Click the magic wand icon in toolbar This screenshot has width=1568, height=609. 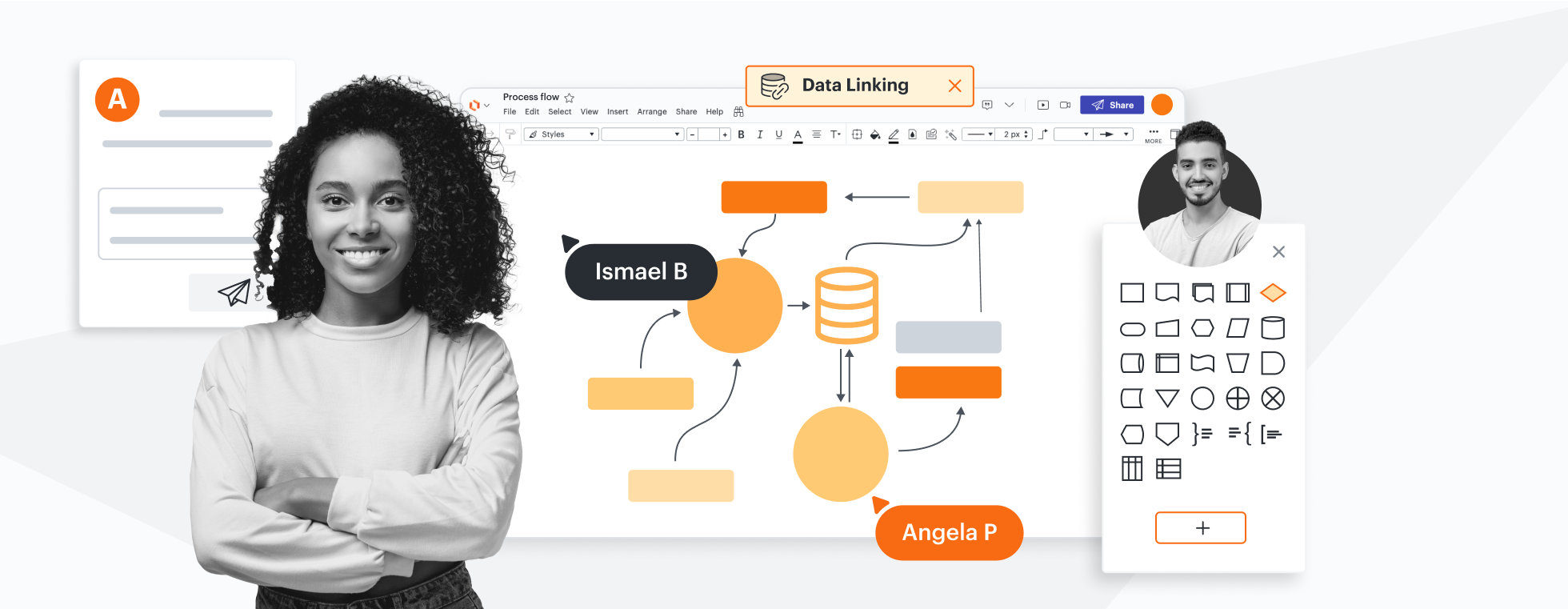click(950, 134)
